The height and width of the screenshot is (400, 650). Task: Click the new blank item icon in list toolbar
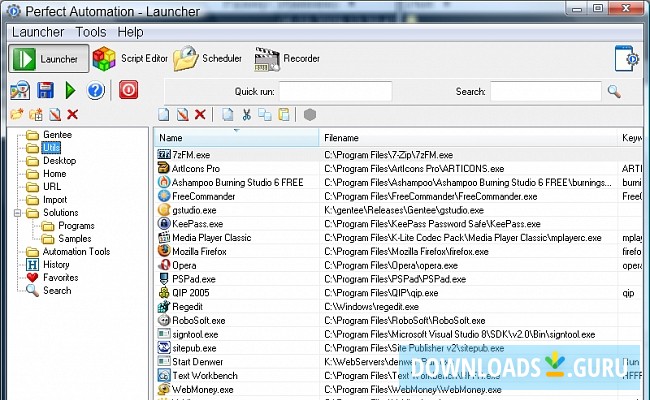pyautogui.click(x=164, y=114)
